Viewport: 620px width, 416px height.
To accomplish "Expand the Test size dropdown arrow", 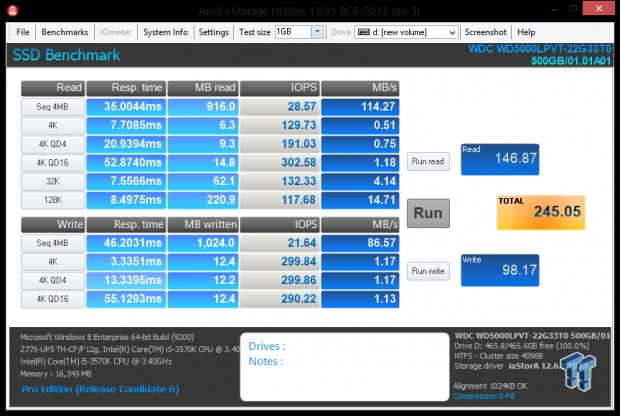I will point(317,32).
